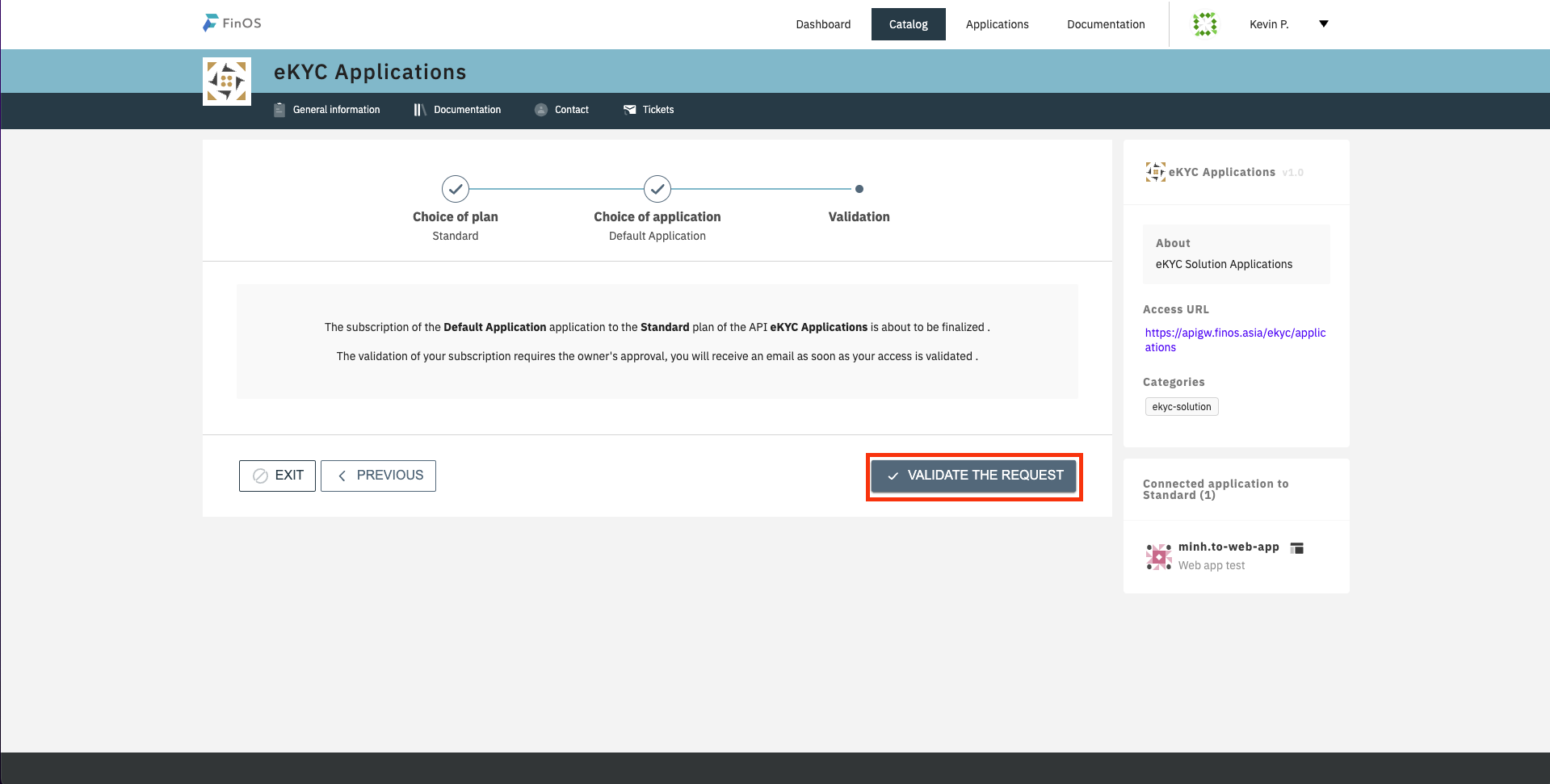Click the Contact person icon

pos(541,110)
